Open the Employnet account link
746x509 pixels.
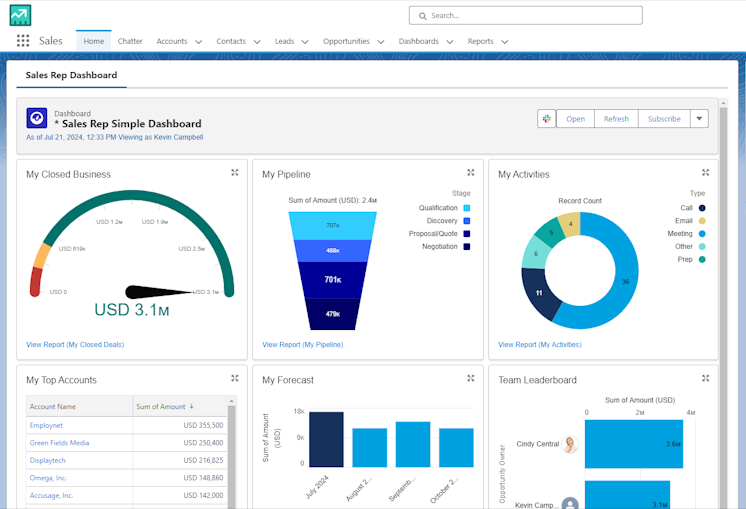(46, 425)
